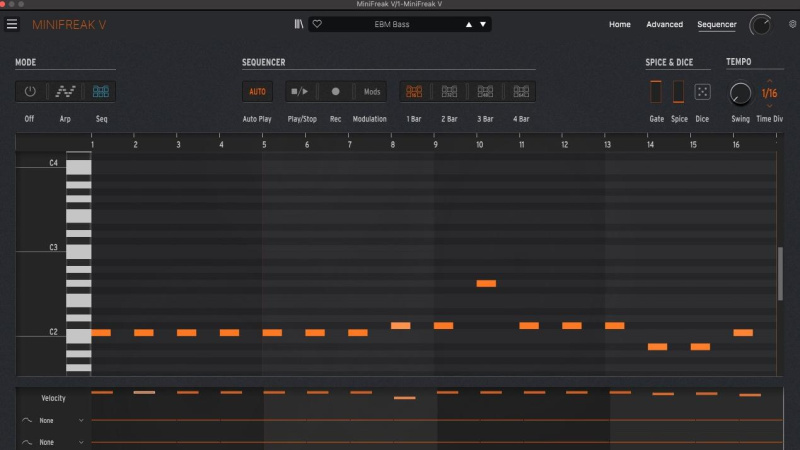
Task: Click step 9 marker in ruler
Action: pyautogui.click(x=435, y=144)
